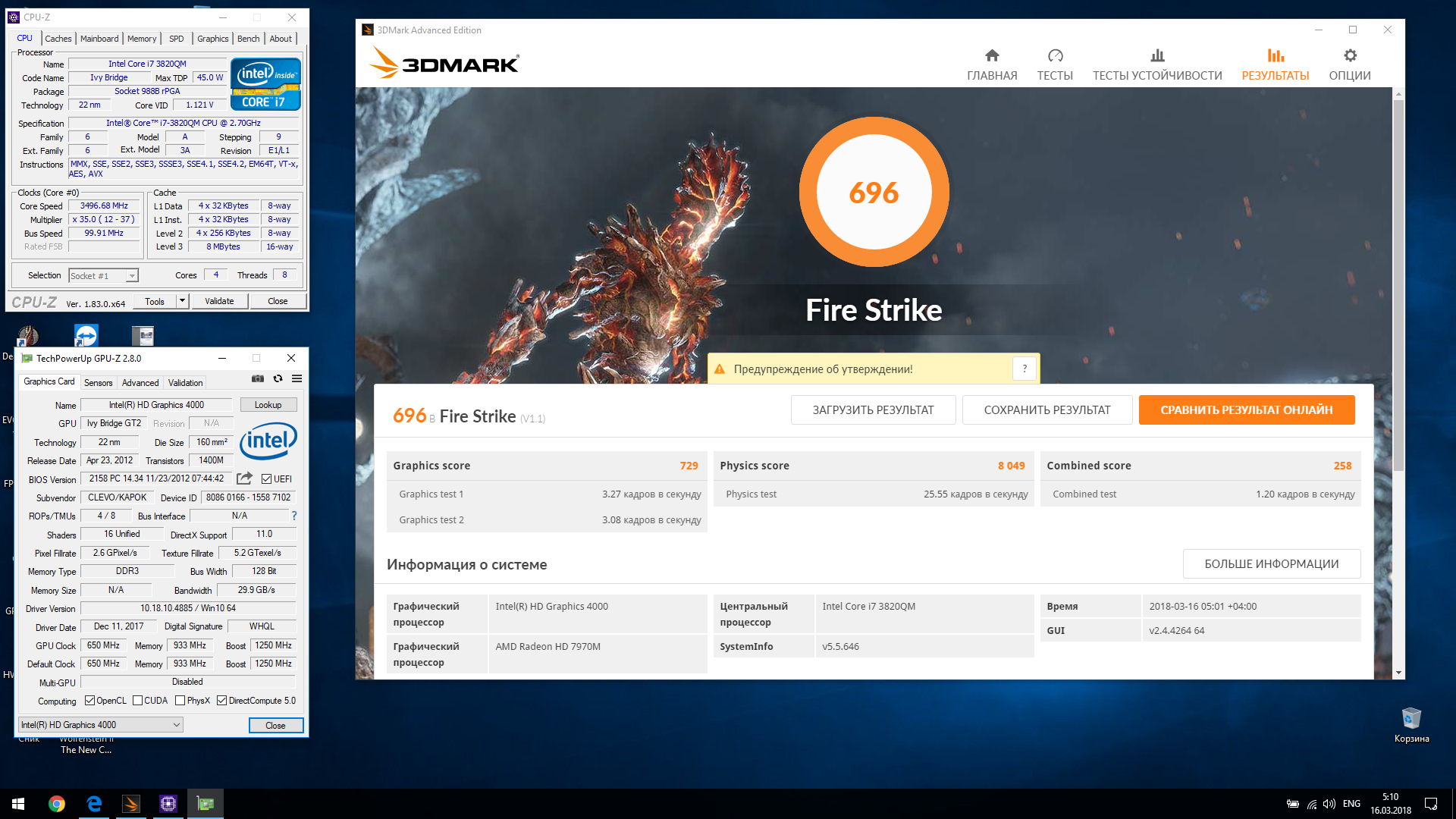Switch to the Sensors tab in GPU-Z
Image resolution: width=1456 pixels, height=819 pixels.
98,383
